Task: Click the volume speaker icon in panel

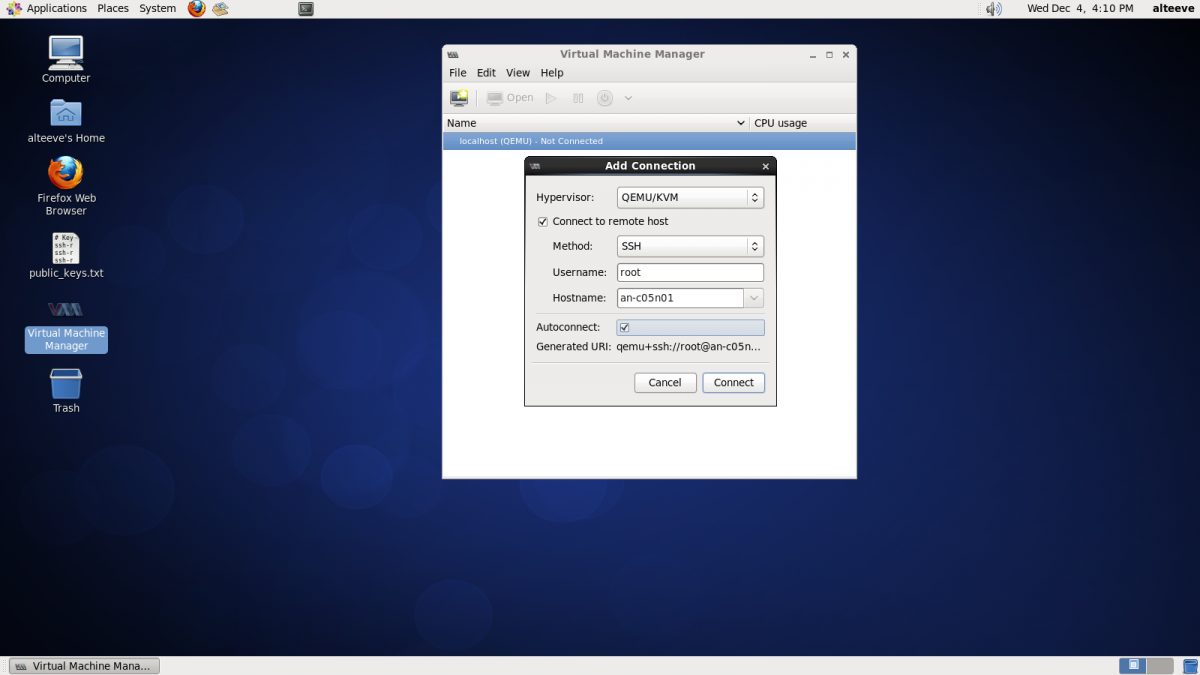Action: [993, 9]
